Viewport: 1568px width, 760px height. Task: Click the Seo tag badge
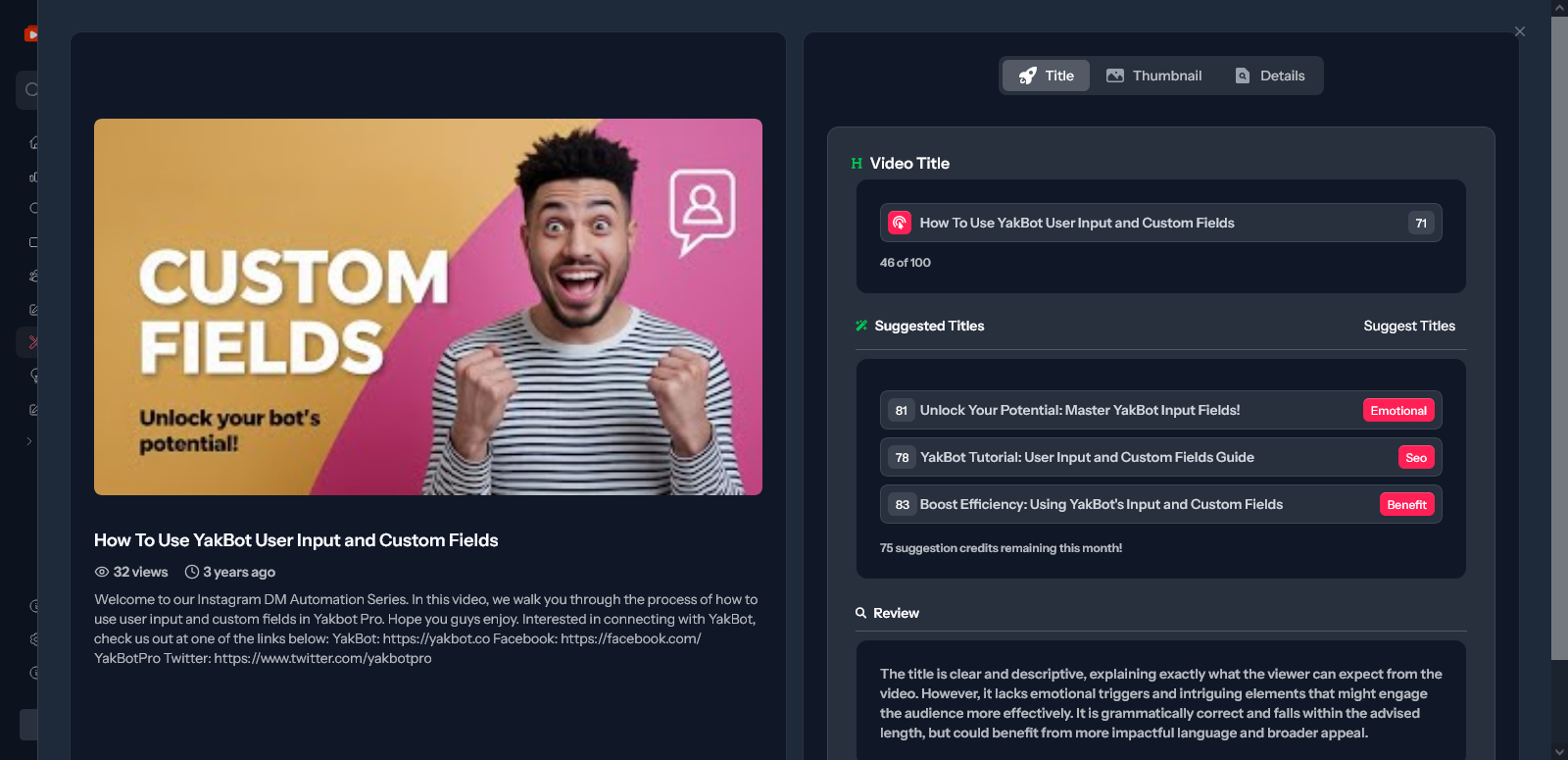pos(1416,457)
